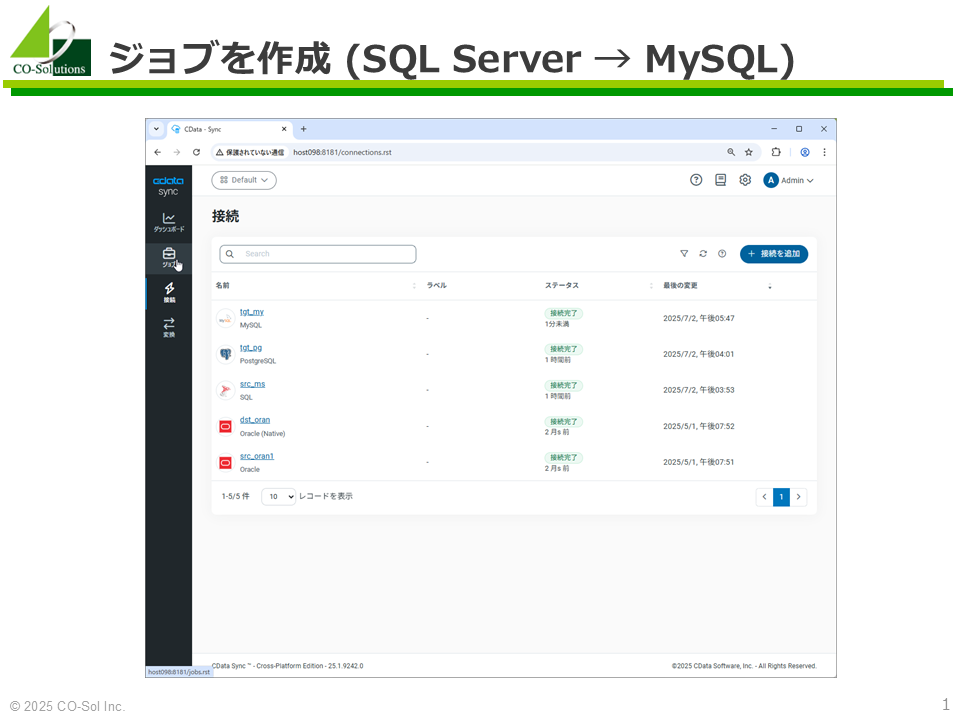The image size is (960, 720).
Task: Click the date 2025/7/2, 午後05:47
Action: pyautogui.click(x=699, y=318)
